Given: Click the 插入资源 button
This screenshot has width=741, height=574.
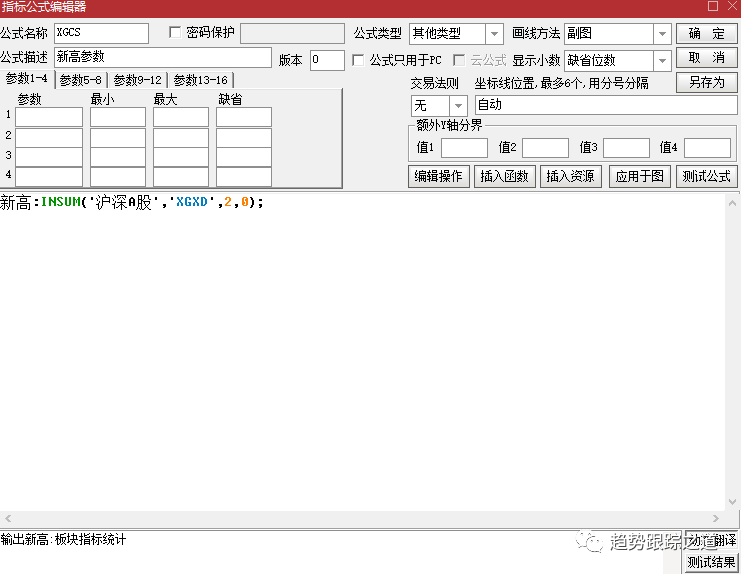Looking at the screenshot, I should 568,176.
